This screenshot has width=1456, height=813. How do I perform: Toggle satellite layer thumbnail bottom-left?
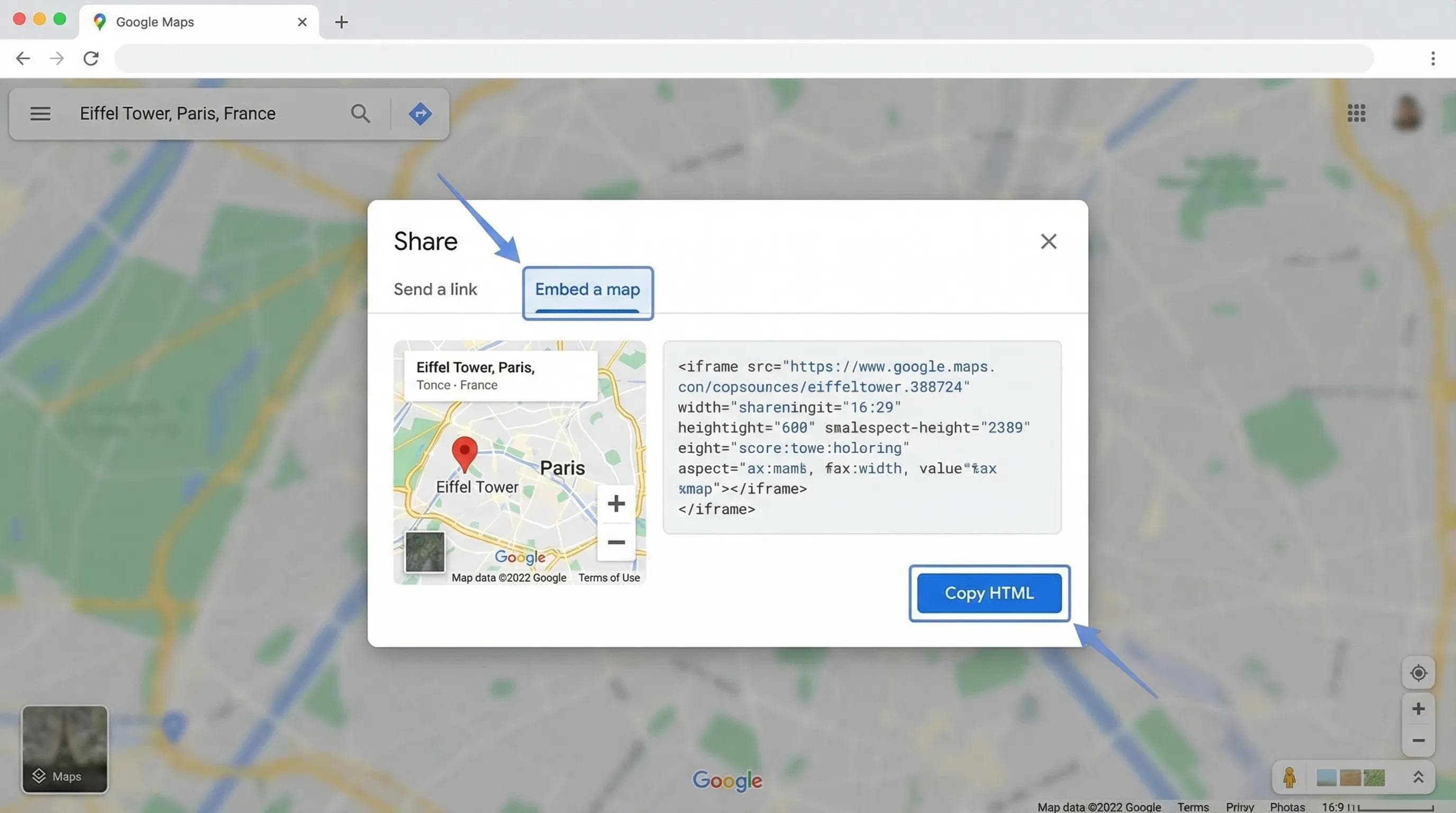65,748
